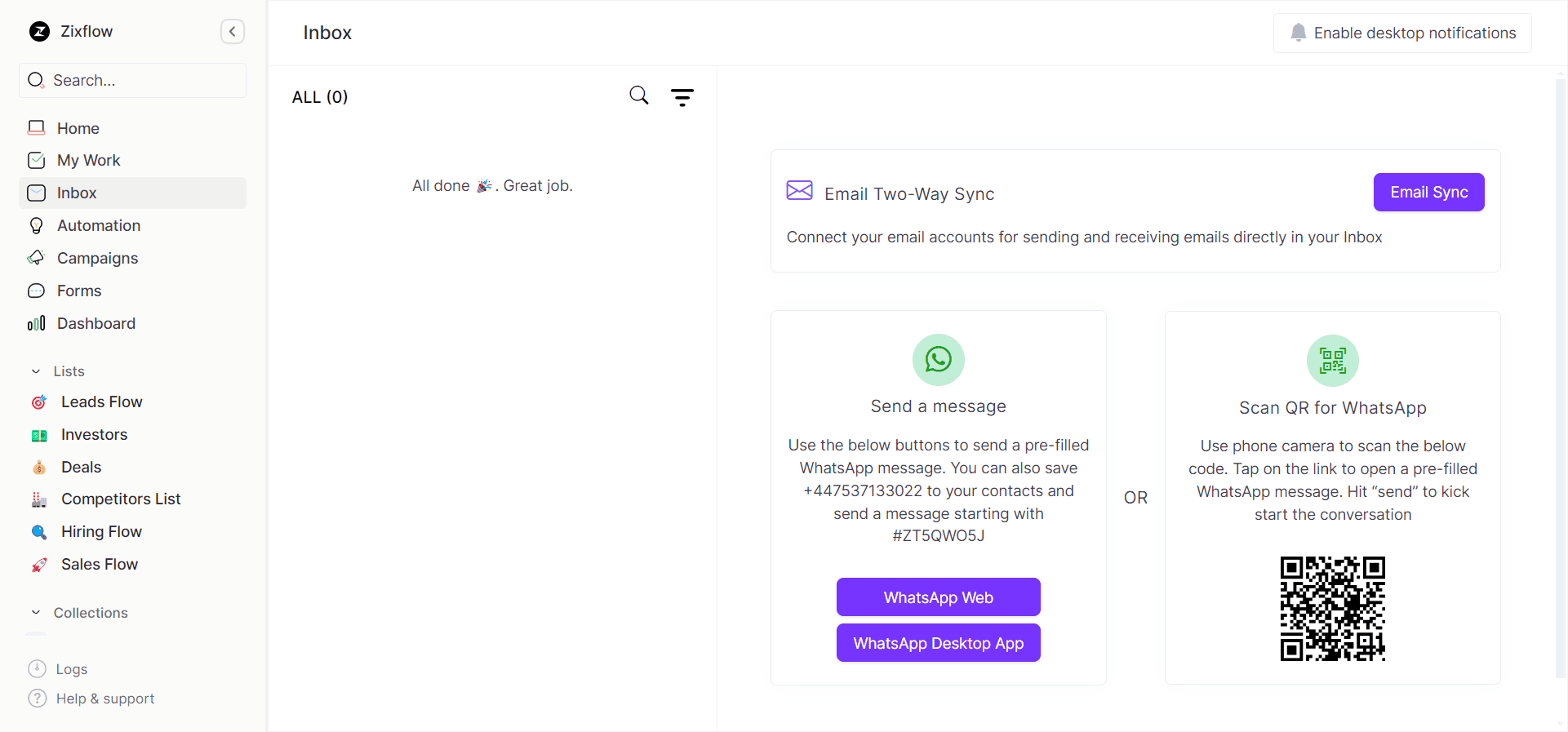Open Campaigns from the sidebar

point(97,259)
